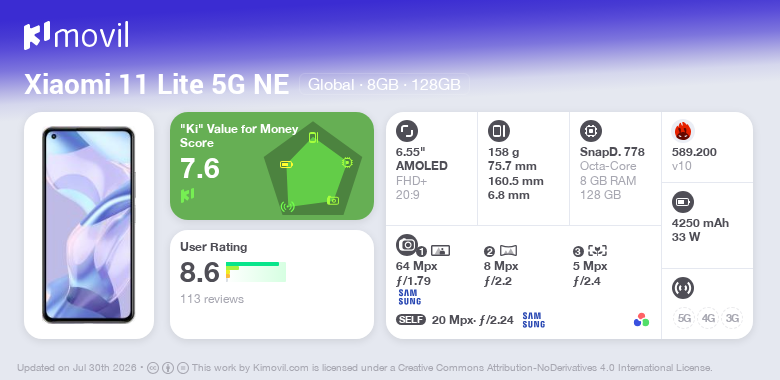Click the Xiaomi 11 Lite phone image

(89, 225)
